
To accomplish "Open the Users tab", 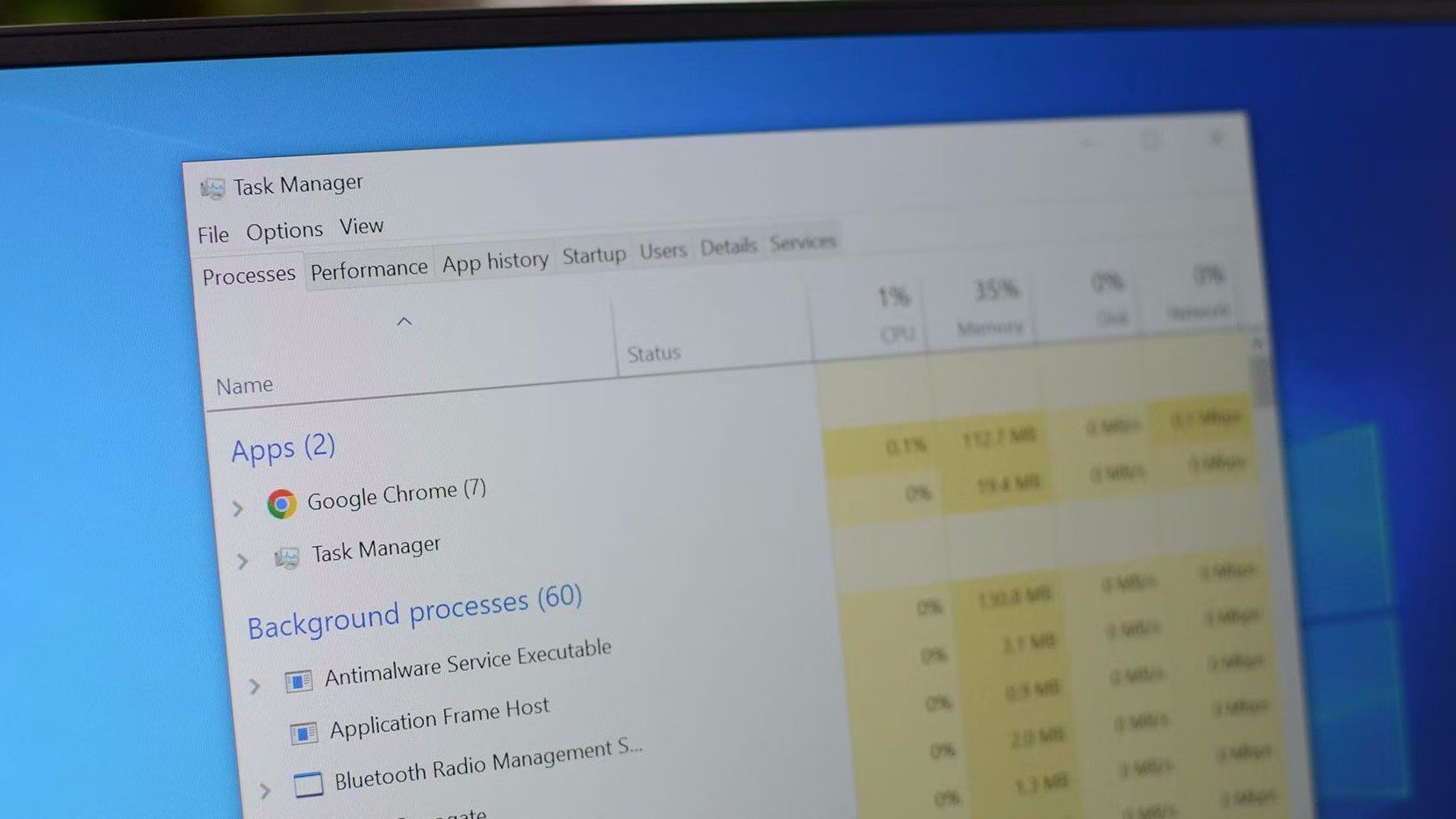I will [663, 251].
